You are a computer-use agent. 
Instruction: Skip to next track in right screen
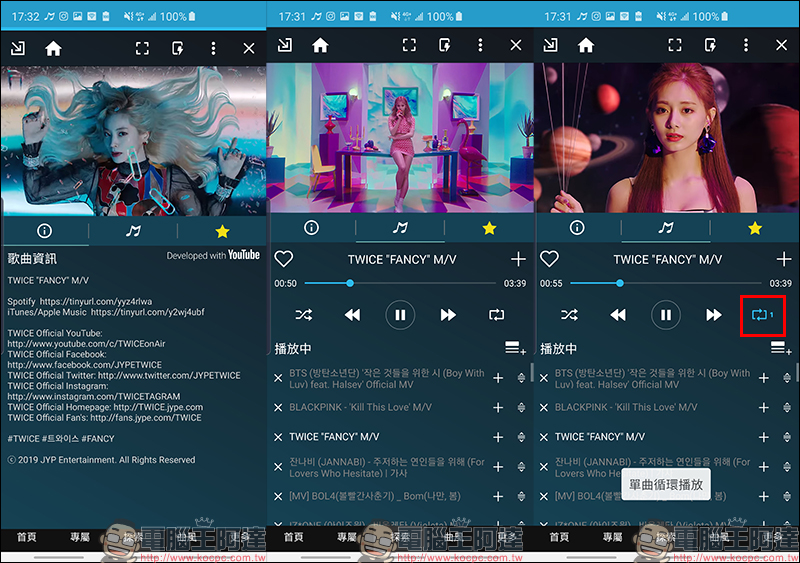click(x=714, y=315)
